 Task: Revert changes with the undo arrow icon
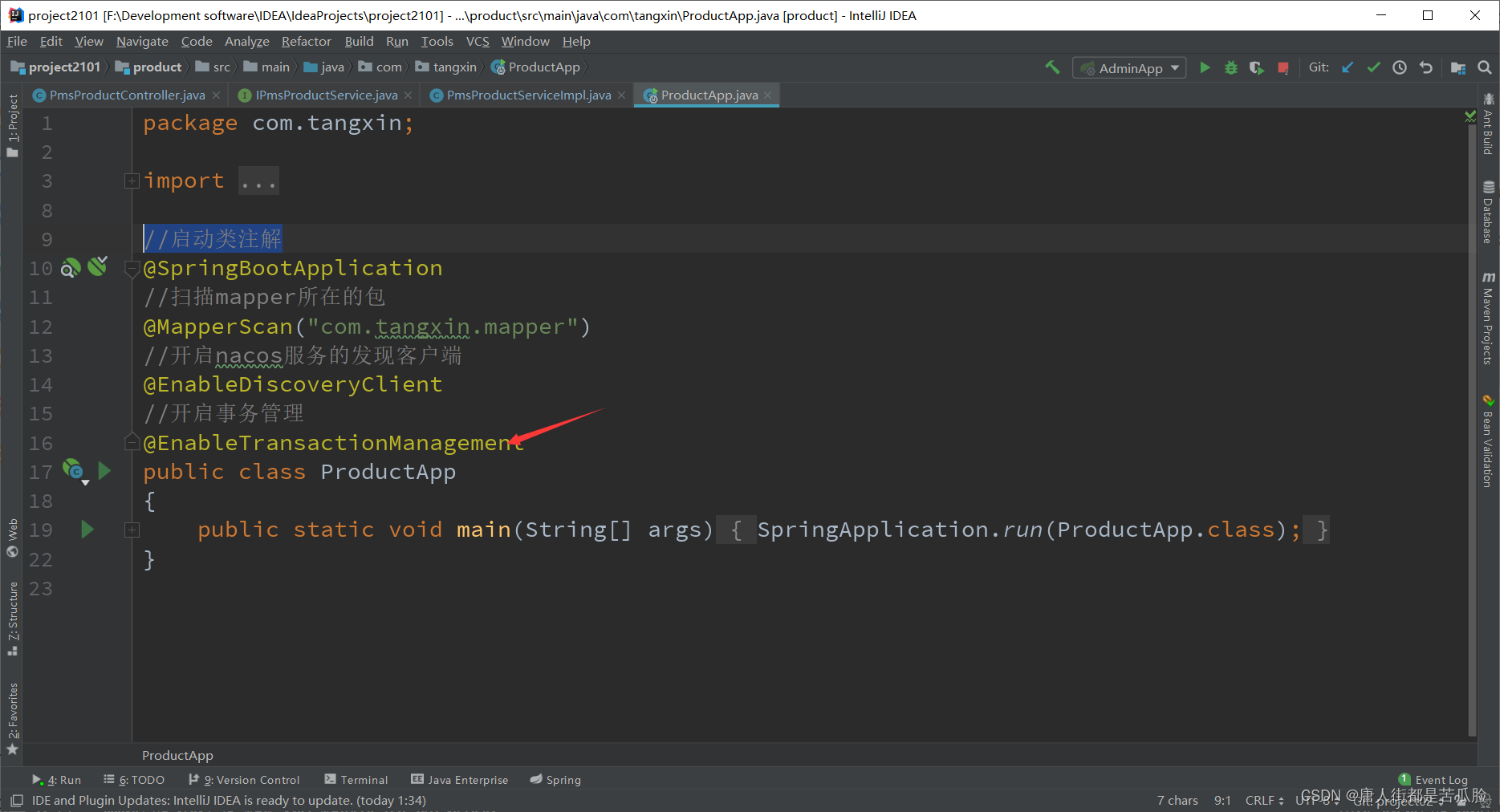1426,67
